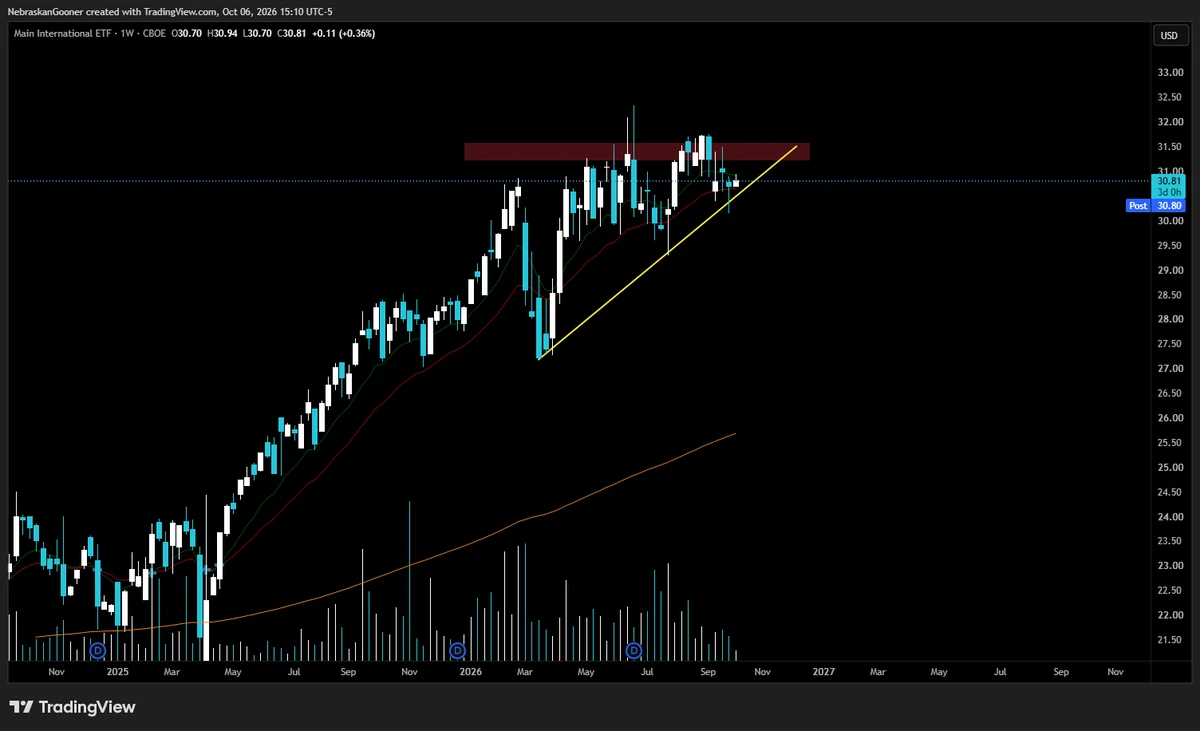Click the 33.00 price axis label
1200x731 pixels.
pyautogui.click(x=1169, y=73)
